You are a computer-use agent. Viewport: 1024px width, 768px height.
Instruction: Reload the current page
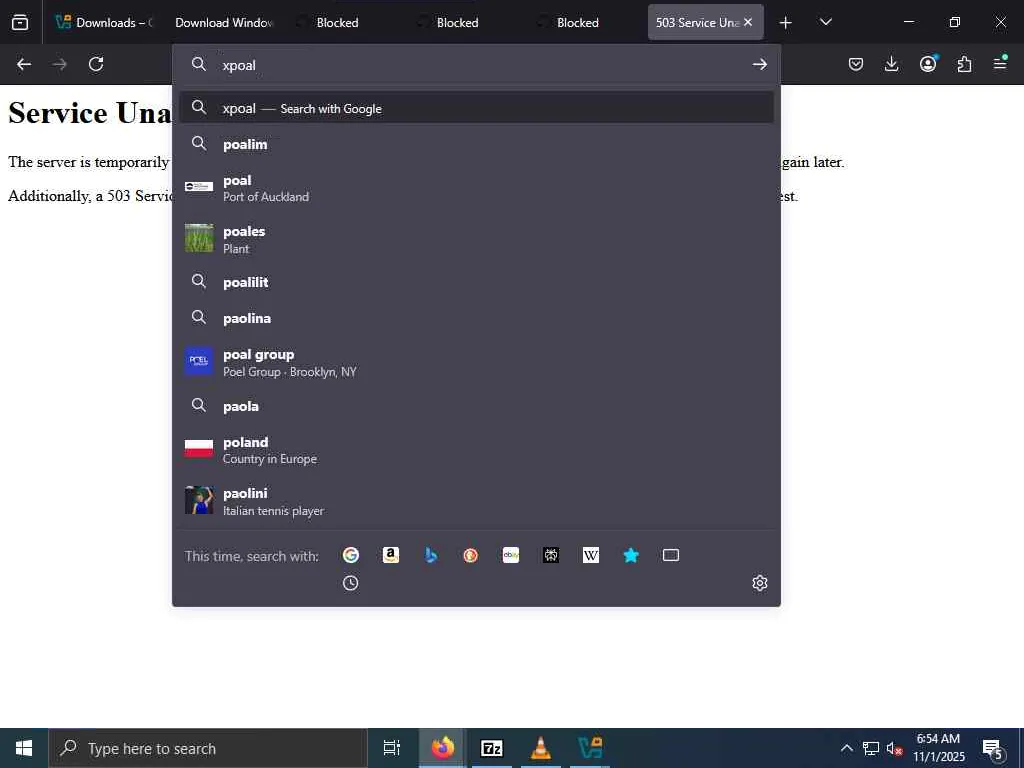(x=96, y=64)
